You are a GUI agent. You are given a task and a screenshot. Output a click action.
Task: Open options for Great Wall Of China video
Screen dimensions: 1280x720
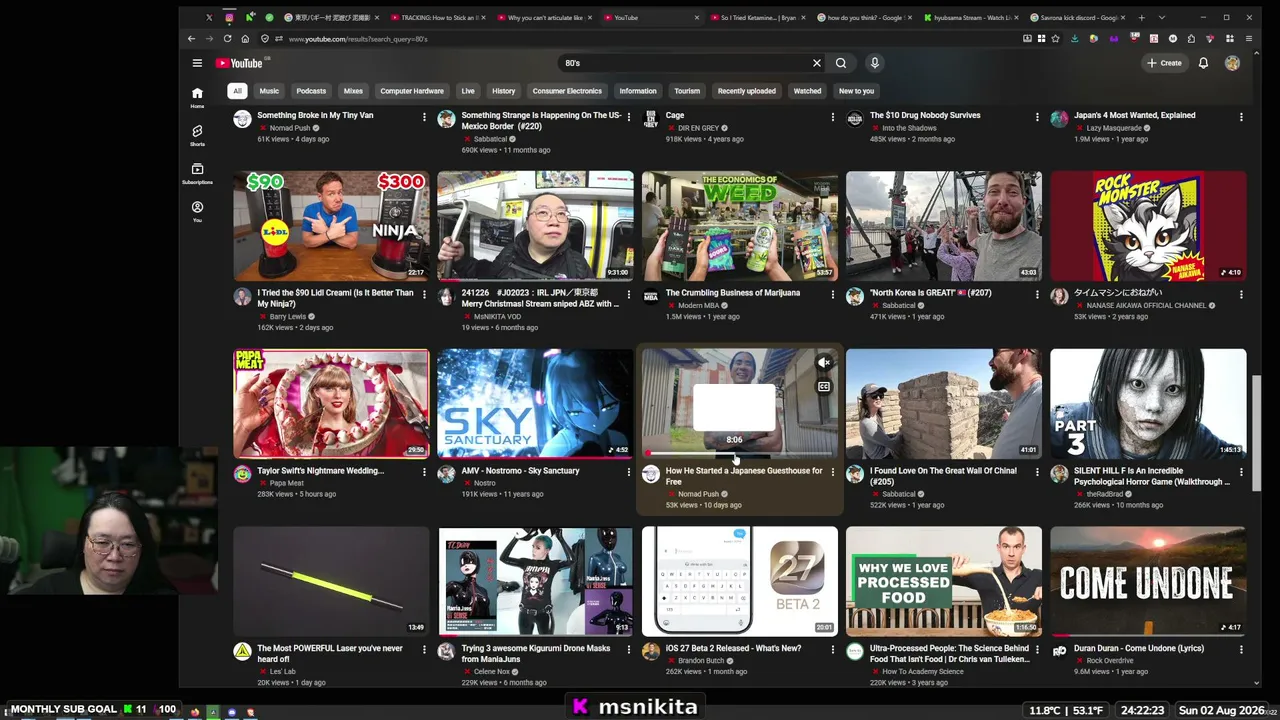pos(1037,472)
